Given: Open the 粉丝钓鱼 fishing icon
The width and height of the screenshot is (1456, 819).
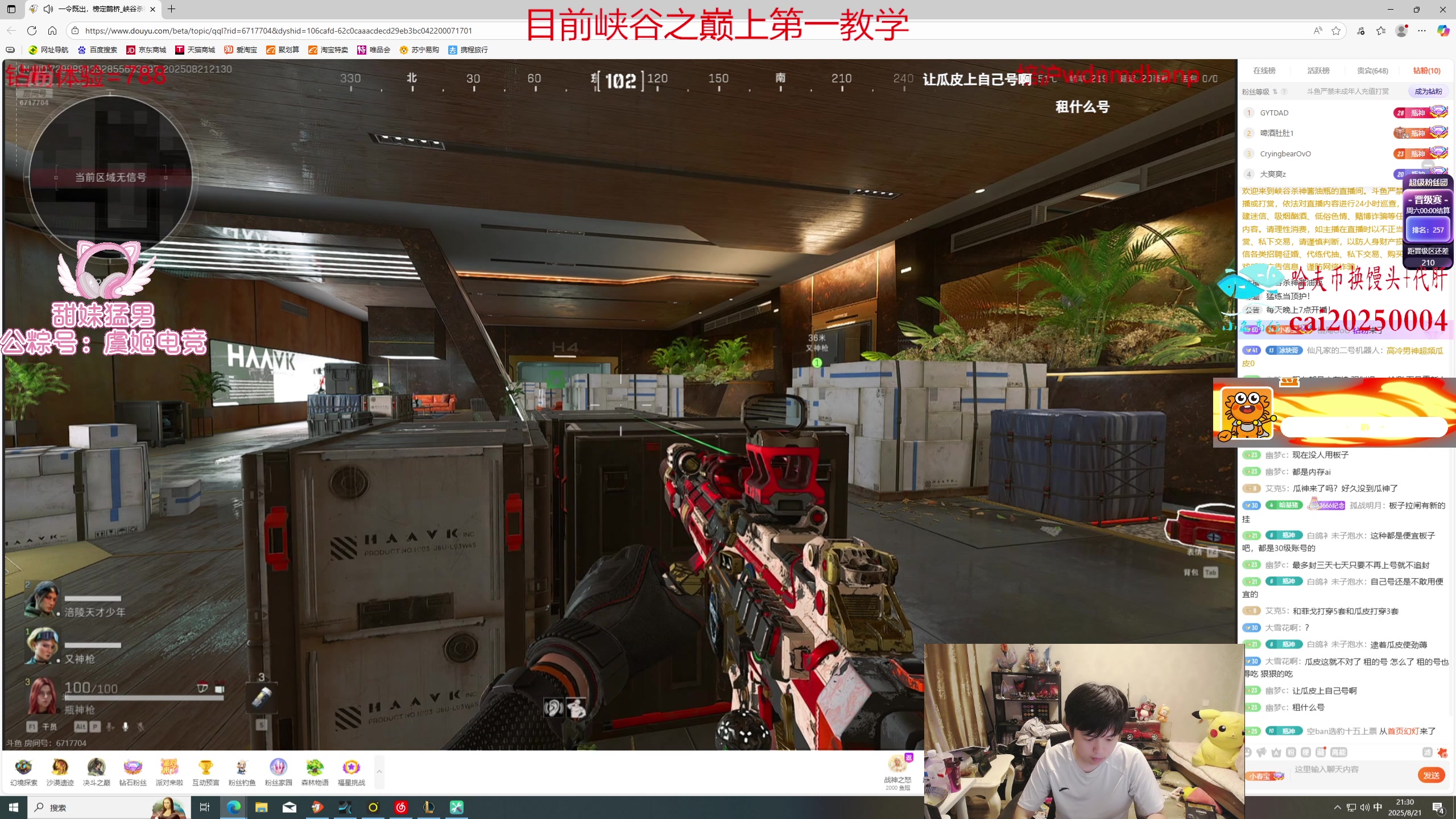Looking at the screenshot, I should (x=242, y=772).
